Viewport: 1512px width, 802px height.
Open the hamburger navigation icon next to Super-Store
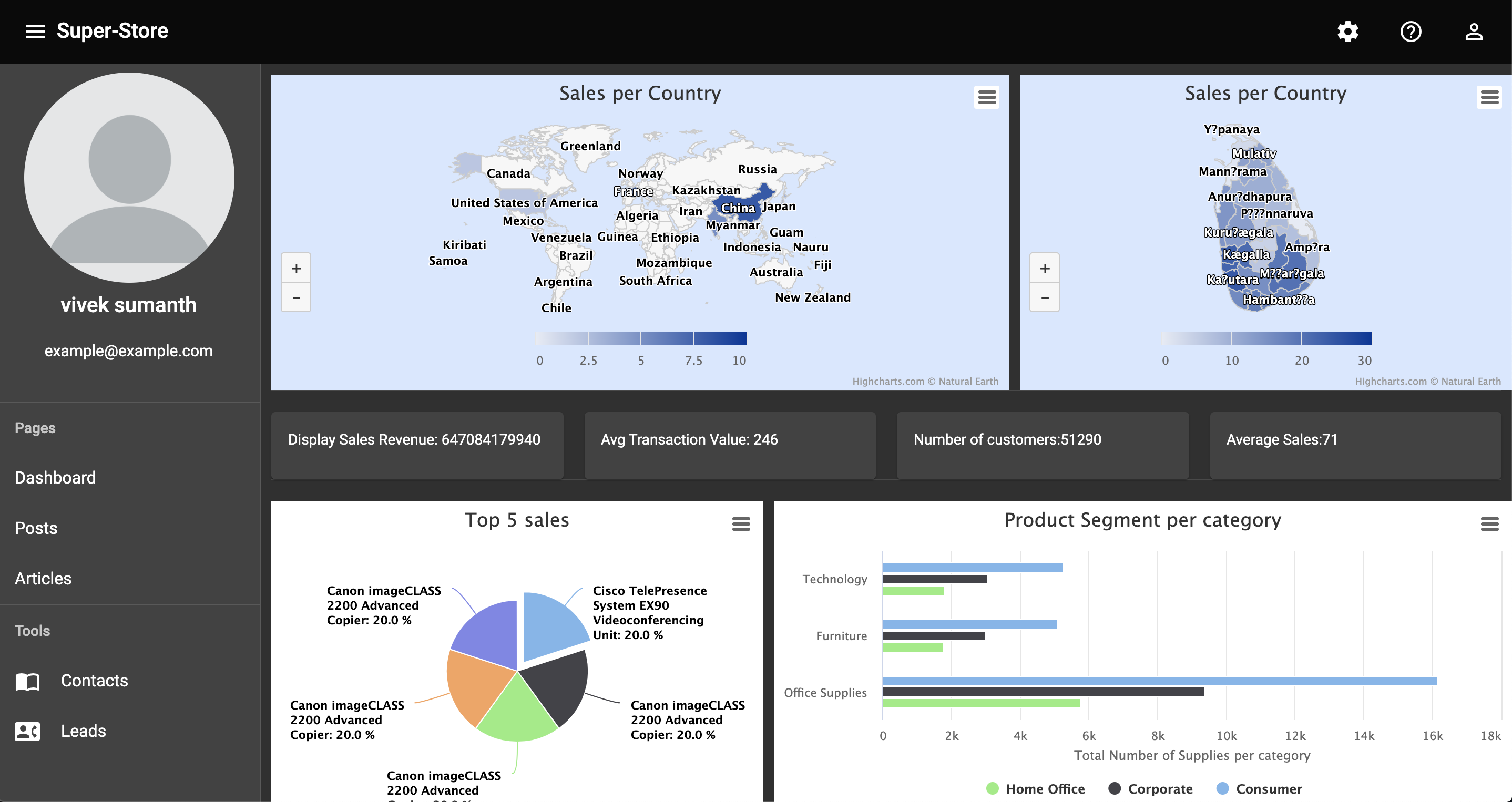coord(35,30)
